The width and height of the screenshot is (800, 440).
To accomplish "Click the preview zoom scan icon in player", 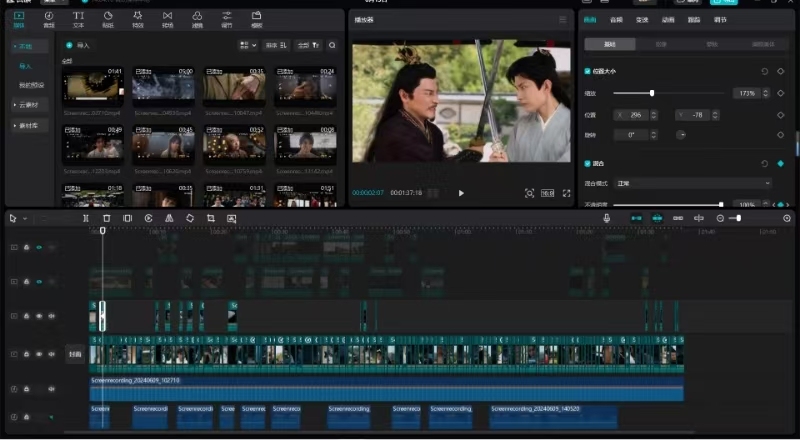I will (x=530, y=193).
